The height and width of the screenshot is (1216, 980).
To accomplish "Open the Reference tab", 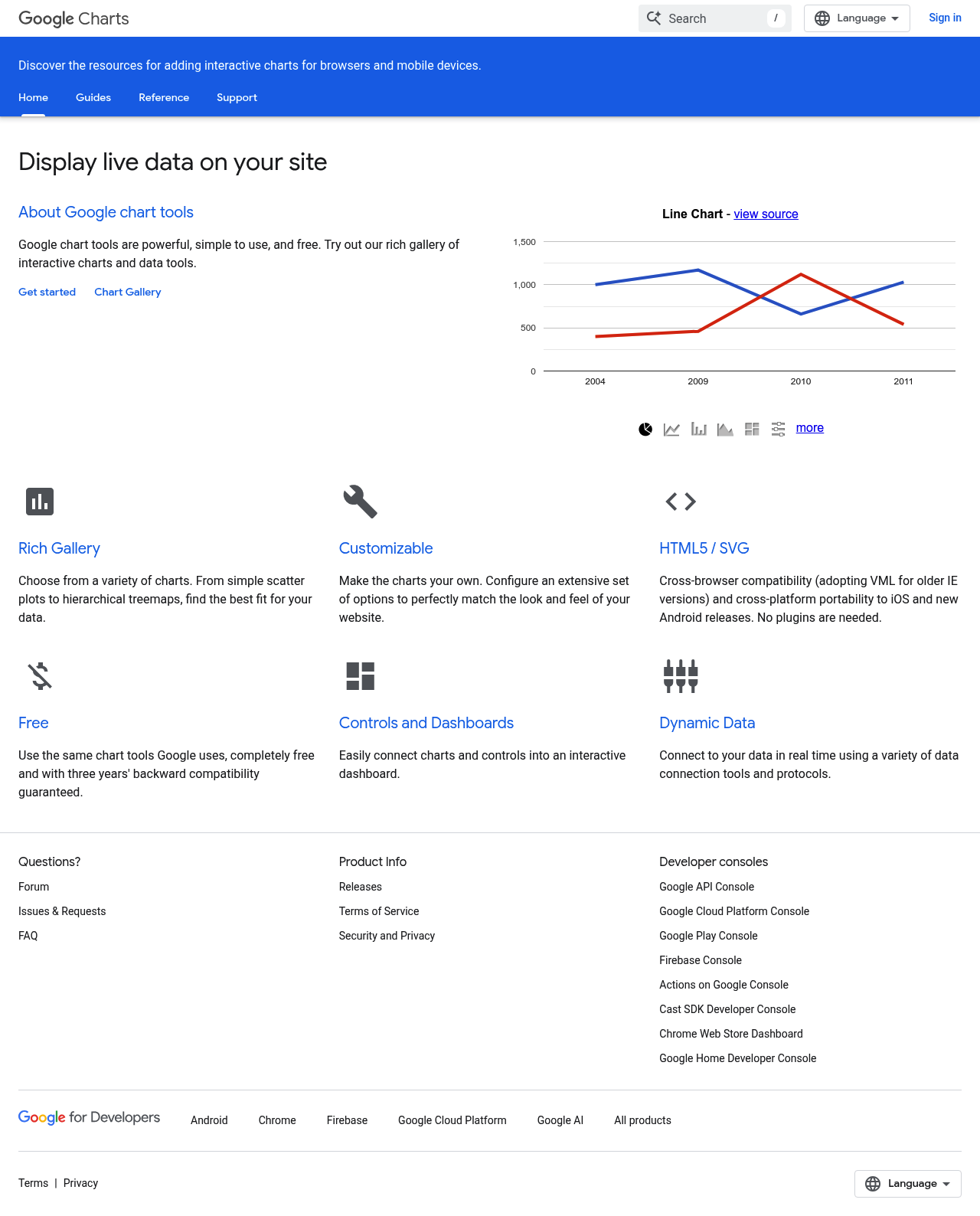I will pos(164,97).
